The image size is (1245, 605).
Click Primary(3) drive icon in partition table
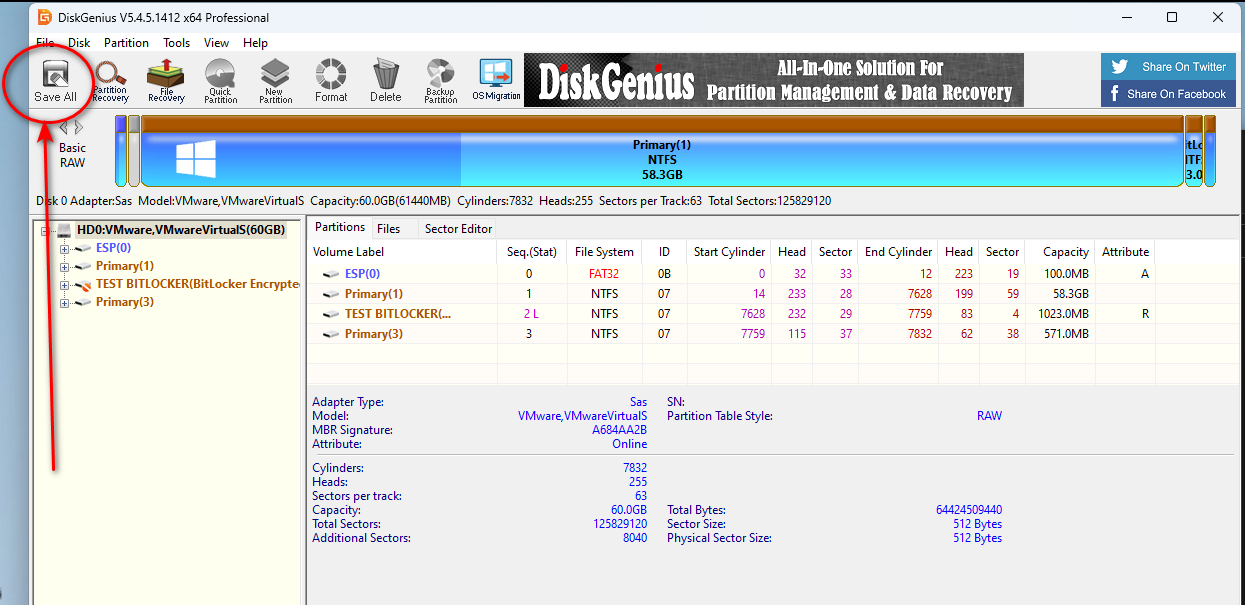pos(331,334)
